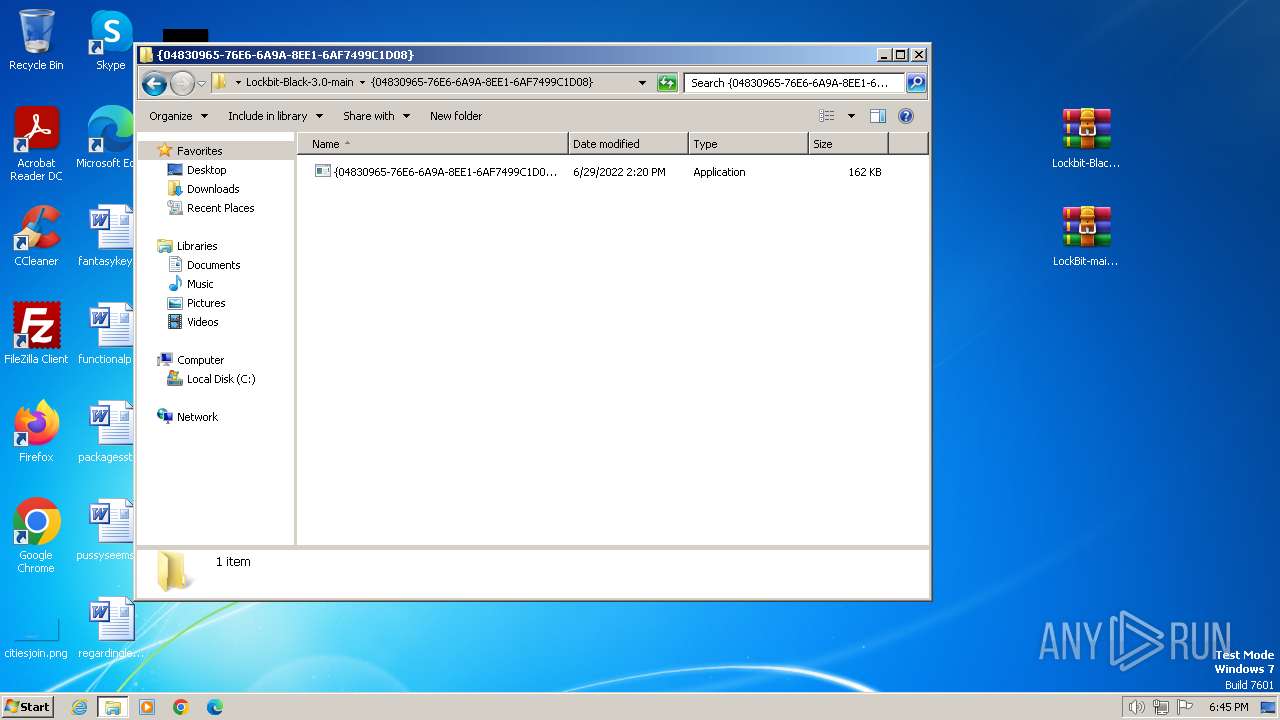Image resolution: width=1280 pixels, height=720 pixels.
Task: Click the refresh button beside address bar
Action: tap(667, 83)
